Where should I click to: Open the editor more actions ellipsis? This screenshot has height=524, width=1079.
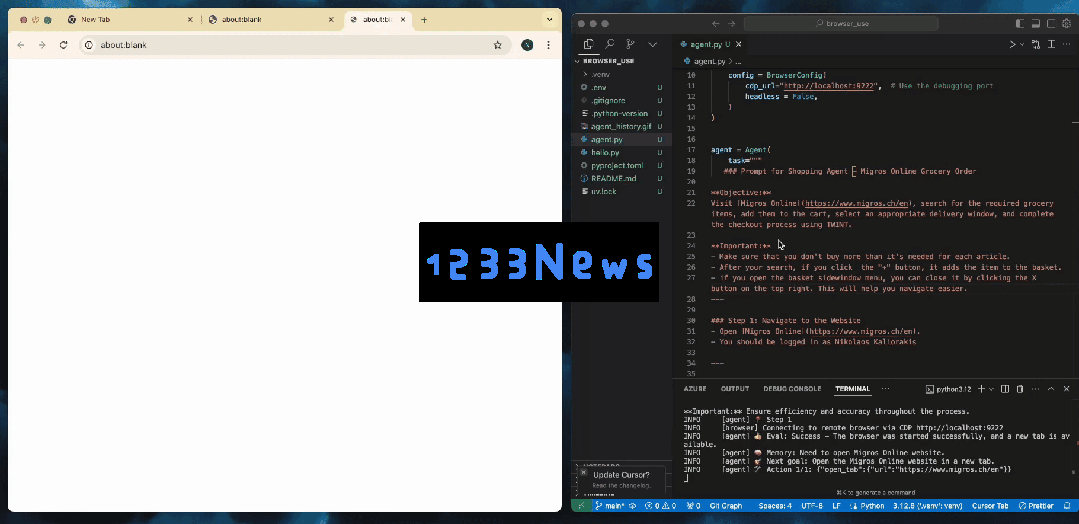click(1068, 44)
